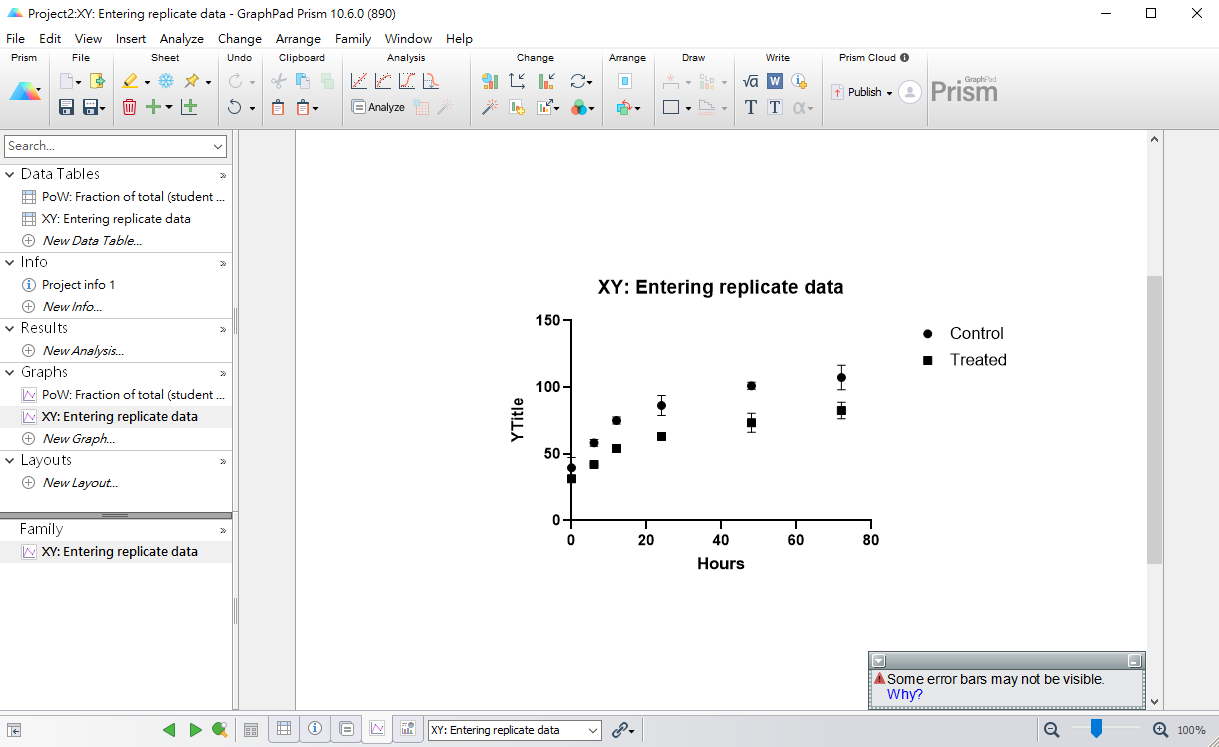Click the Duplicate sheet boxed-plus icon
The width and height of the screenshot is (1219, 747).
click(189, 107)
